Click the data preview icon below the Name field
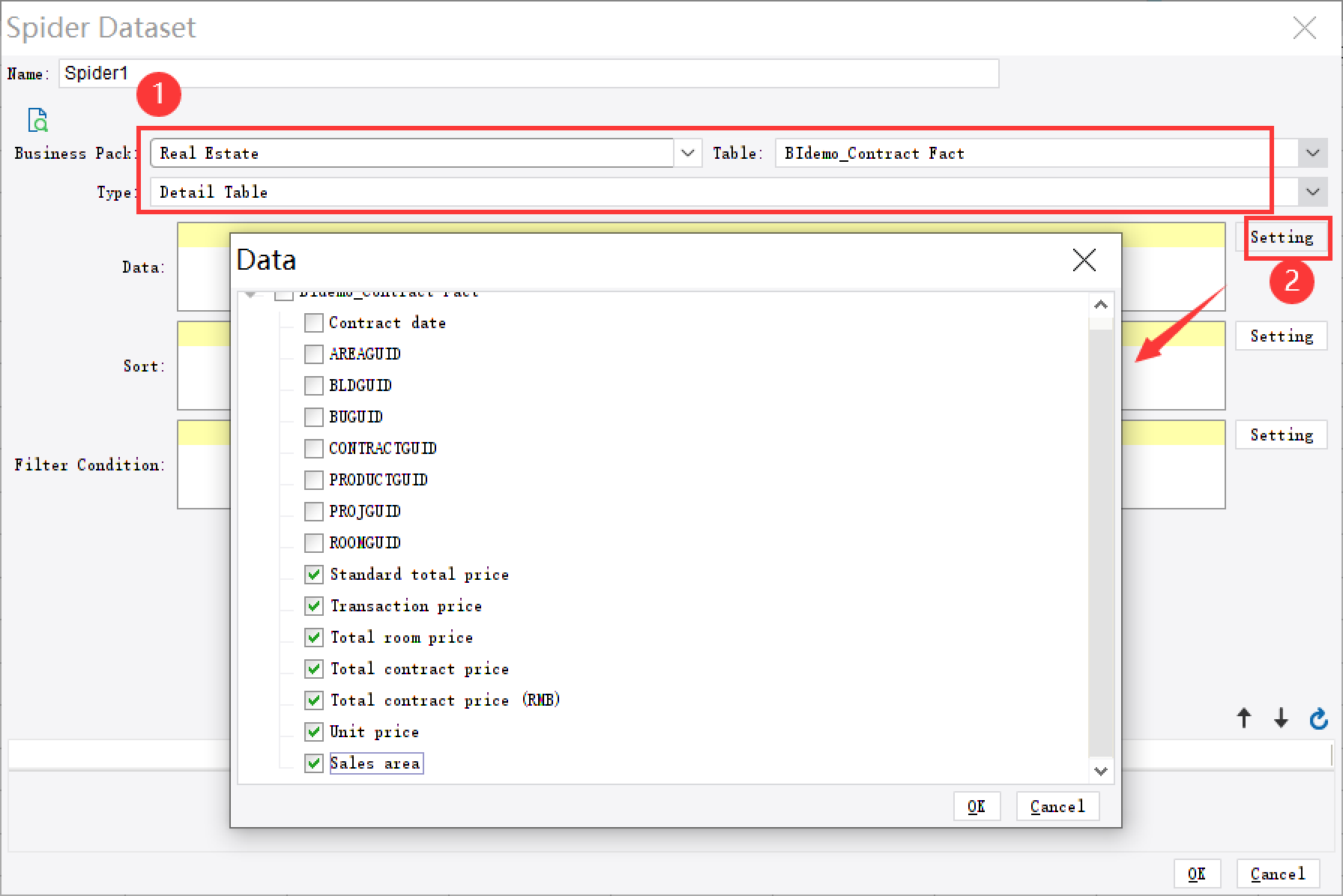Image resolution: width=1343 pixels, height=896 pixels. [x=37, y=120]
